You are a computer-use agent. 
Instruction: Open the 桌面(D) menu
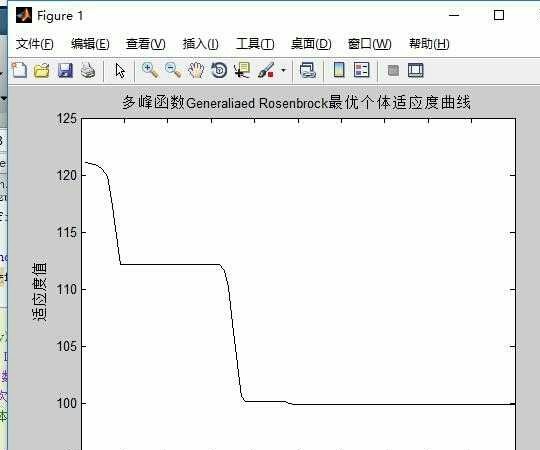tap(311, 44)
